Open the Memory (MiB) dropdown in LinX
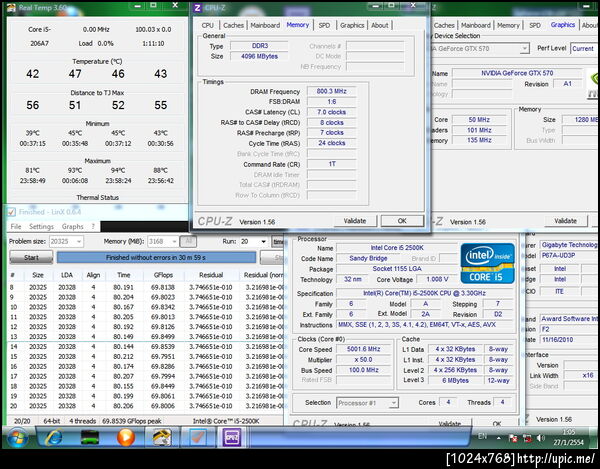This screenshot has width=600, height=469. pos(163,241)
